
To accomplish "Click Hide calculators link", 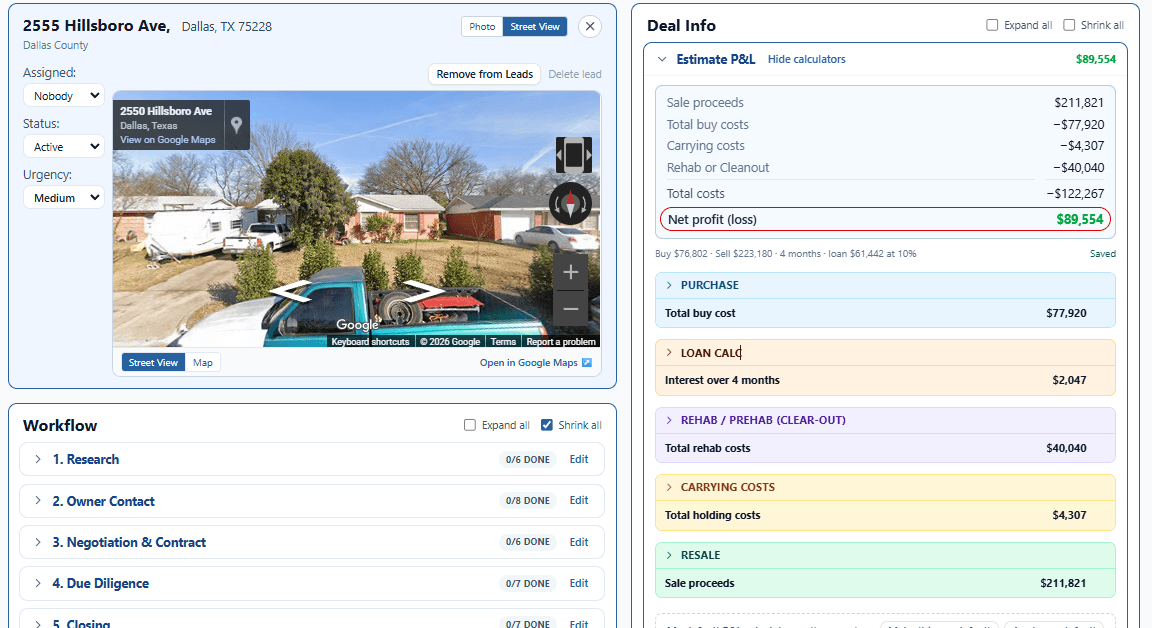I will tap(807, 59).
